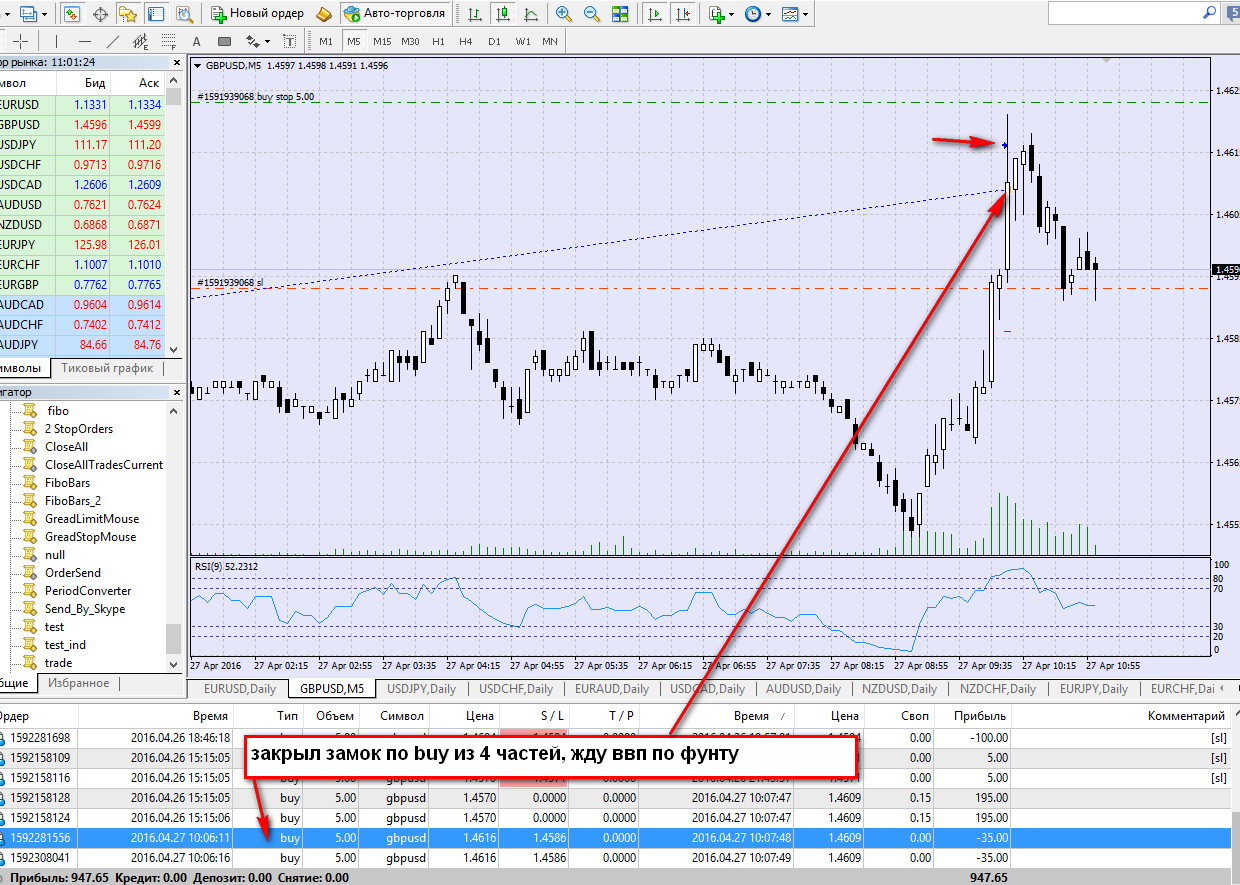
Task: Click the Market Watch scrollbar thumb
Action: click(x=174, y=97)
